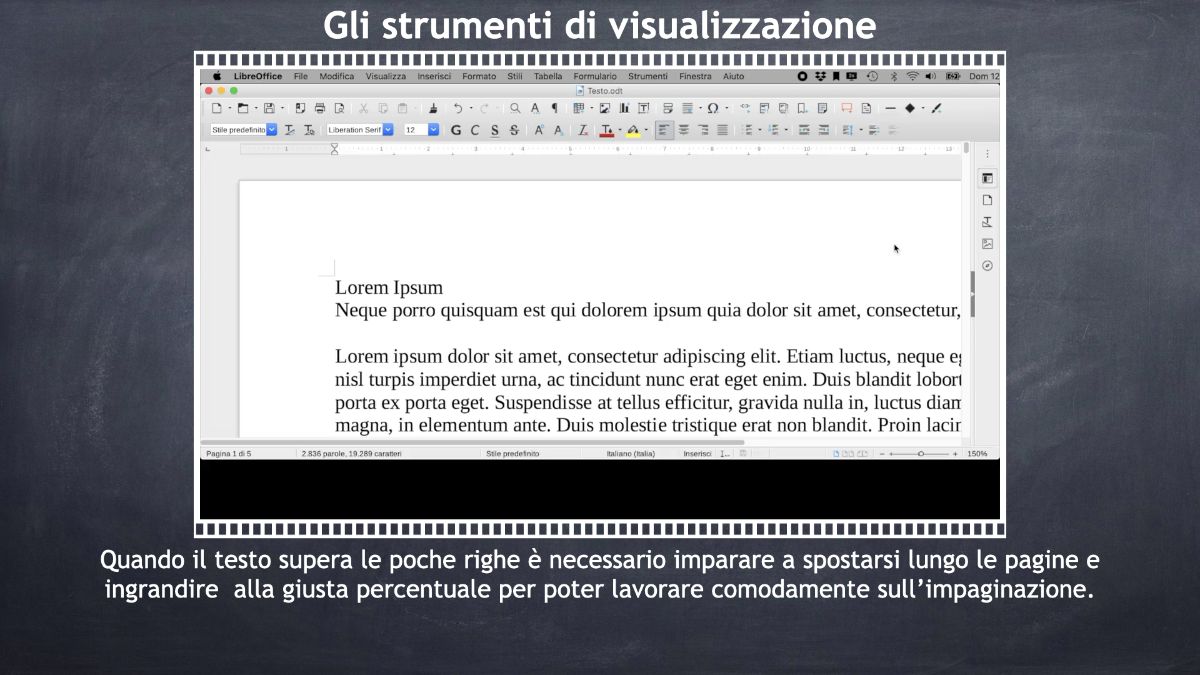Toggle formatting marks pilcrow button
The width and height of the screenshot is (1200, 675).
tap(555, 108)
